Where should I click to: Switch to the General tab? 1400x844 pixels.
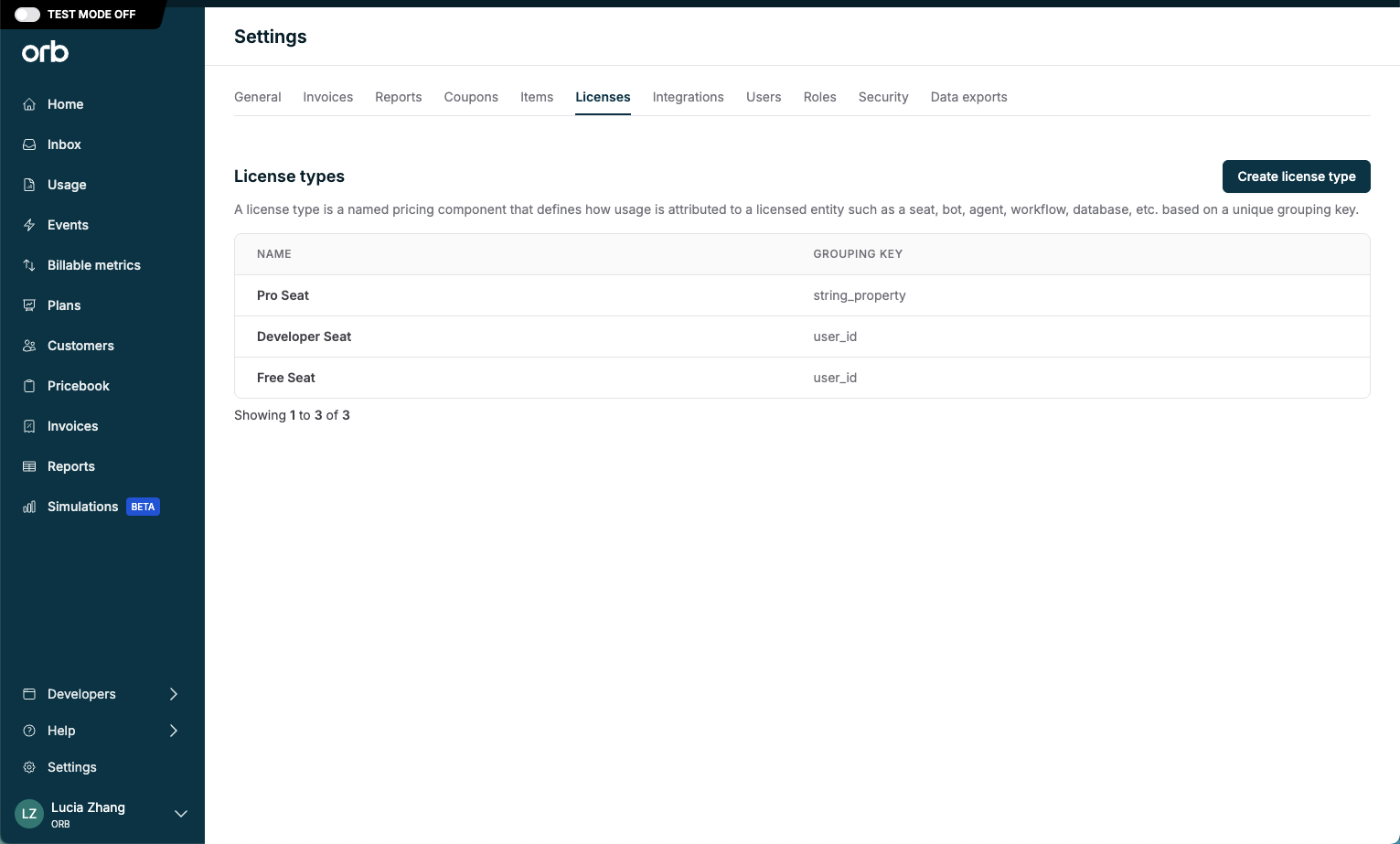(x=258, y=97)
